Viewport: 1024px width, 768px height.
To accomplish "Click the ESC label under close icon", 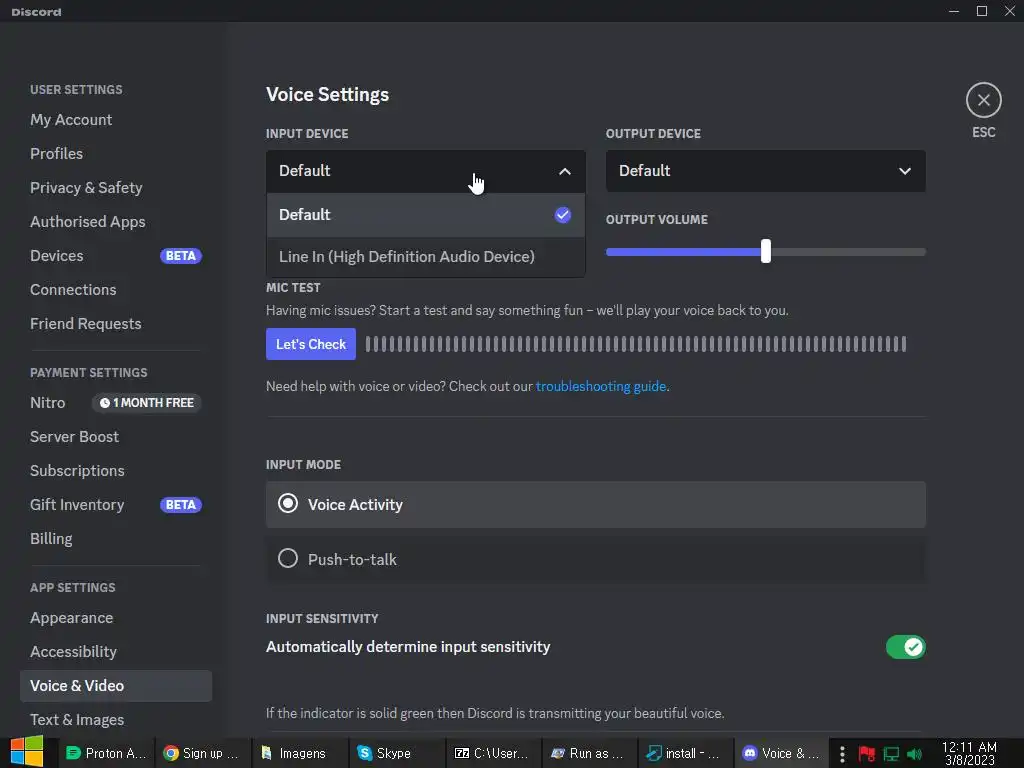I will tap(984, 133).
